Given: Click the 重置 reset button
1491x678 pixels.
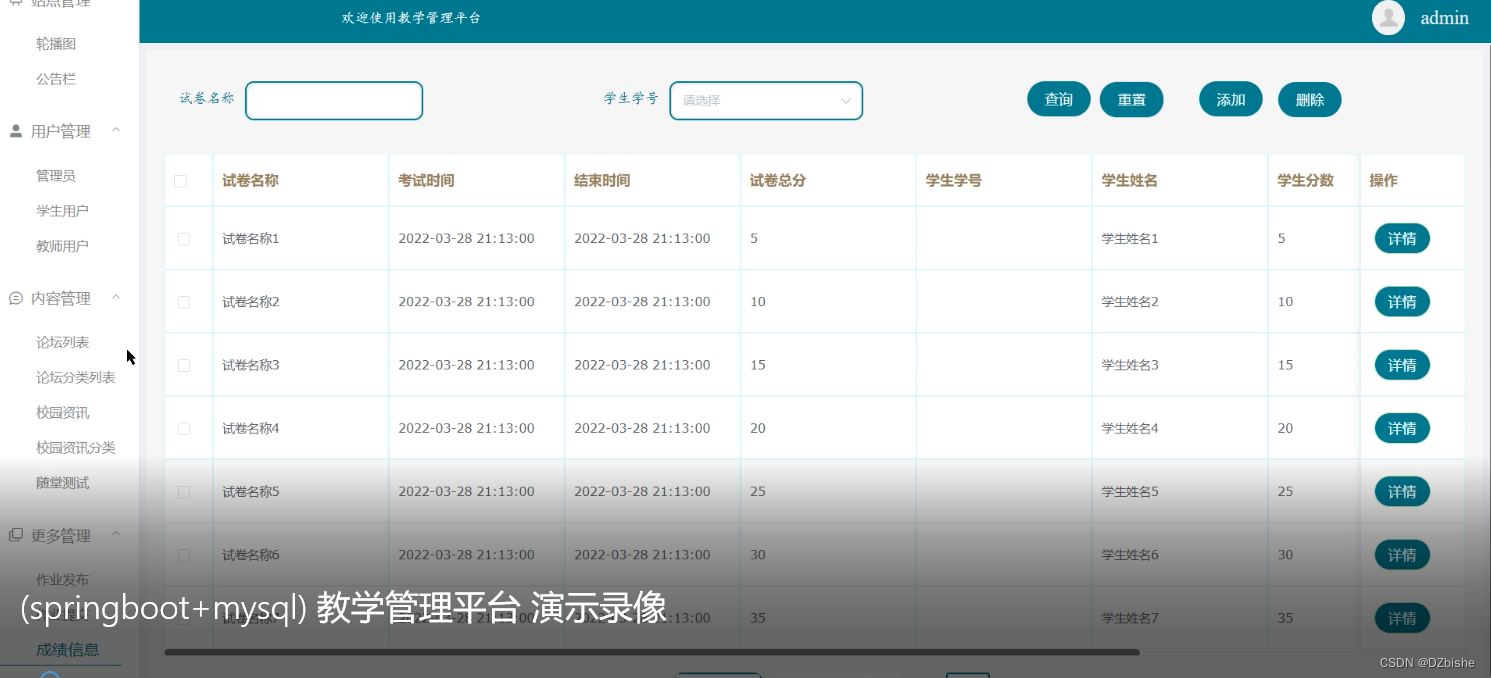Looking at the screenshot, I should pyautogui.click(x=1131, y=100).
